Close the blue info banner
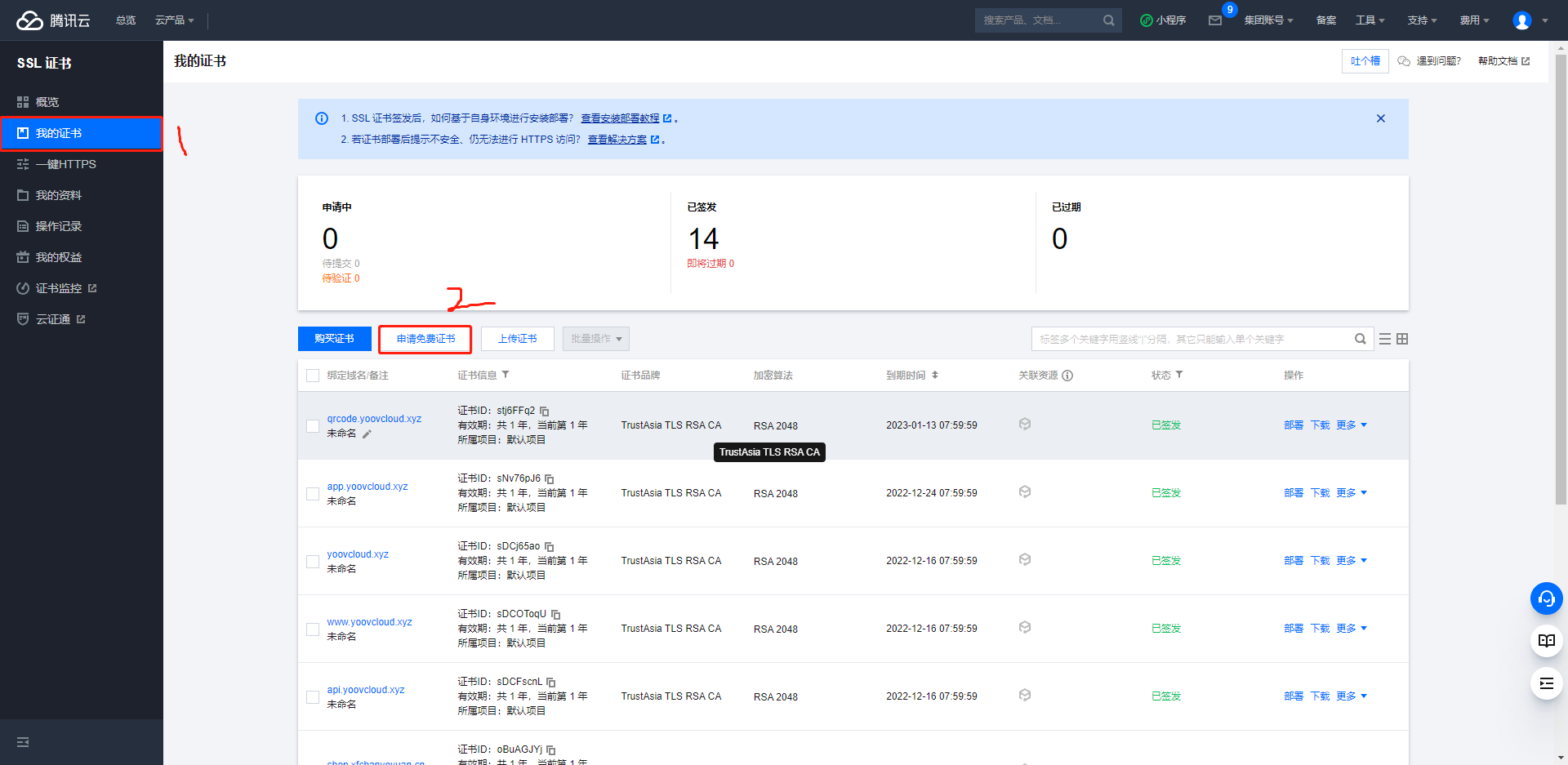The image size is (1568, 765). click(x=1381, y=118)
